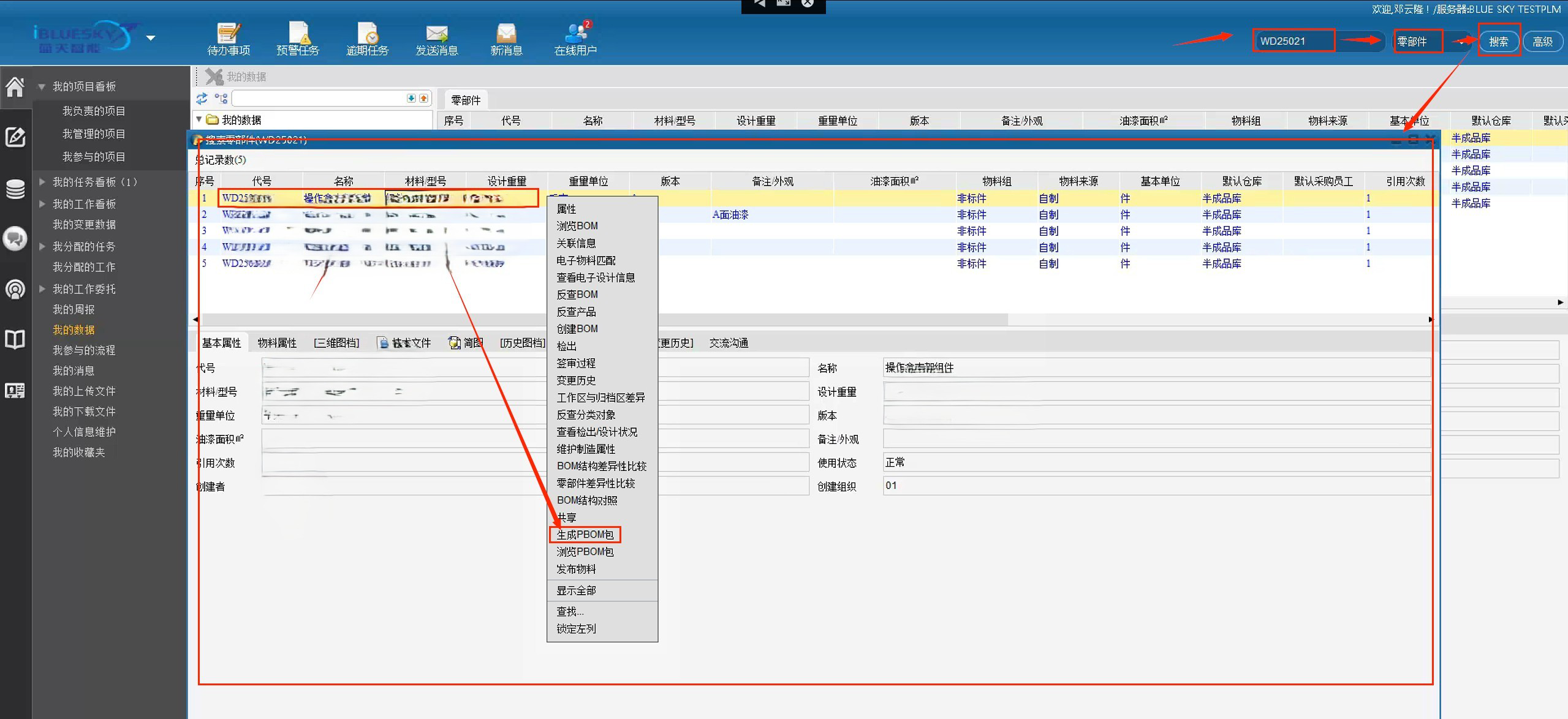Click the 搜索 search button

[1498, 42]
